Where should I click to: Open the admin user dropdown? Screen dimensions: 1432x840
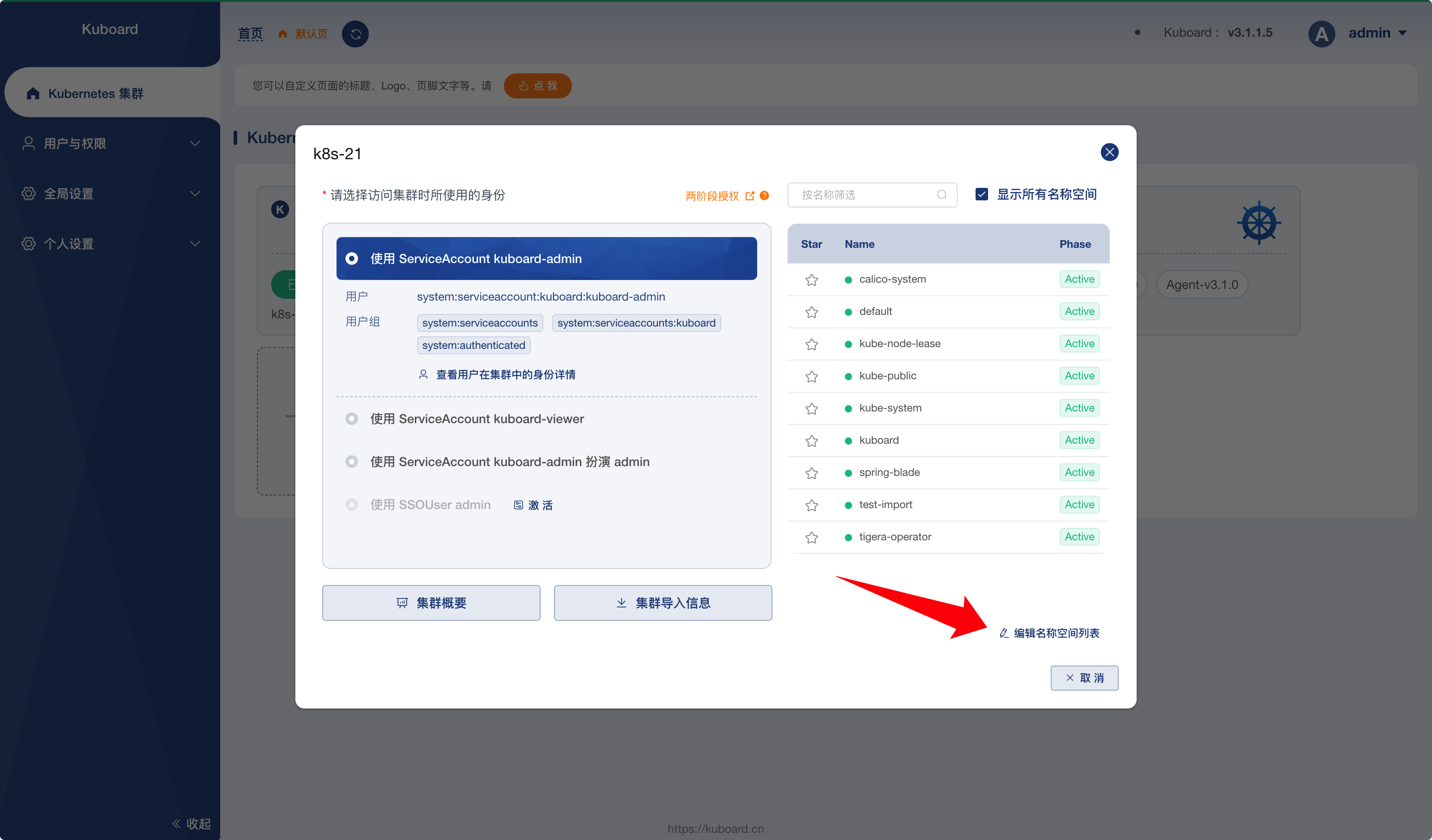coord(1377,33)
